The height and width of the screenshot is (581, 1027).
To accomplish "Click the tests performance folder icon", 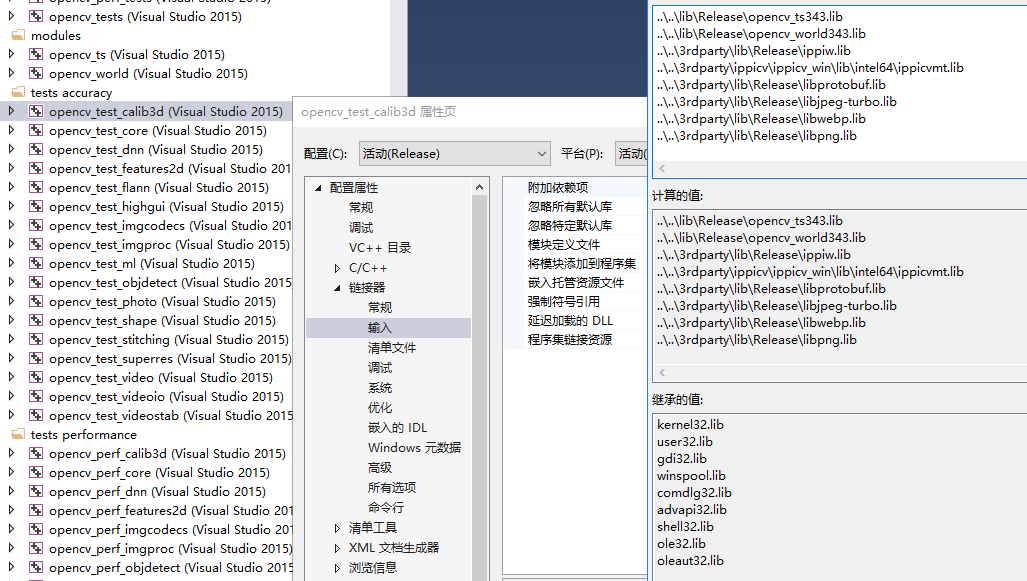I will point(18,434).
